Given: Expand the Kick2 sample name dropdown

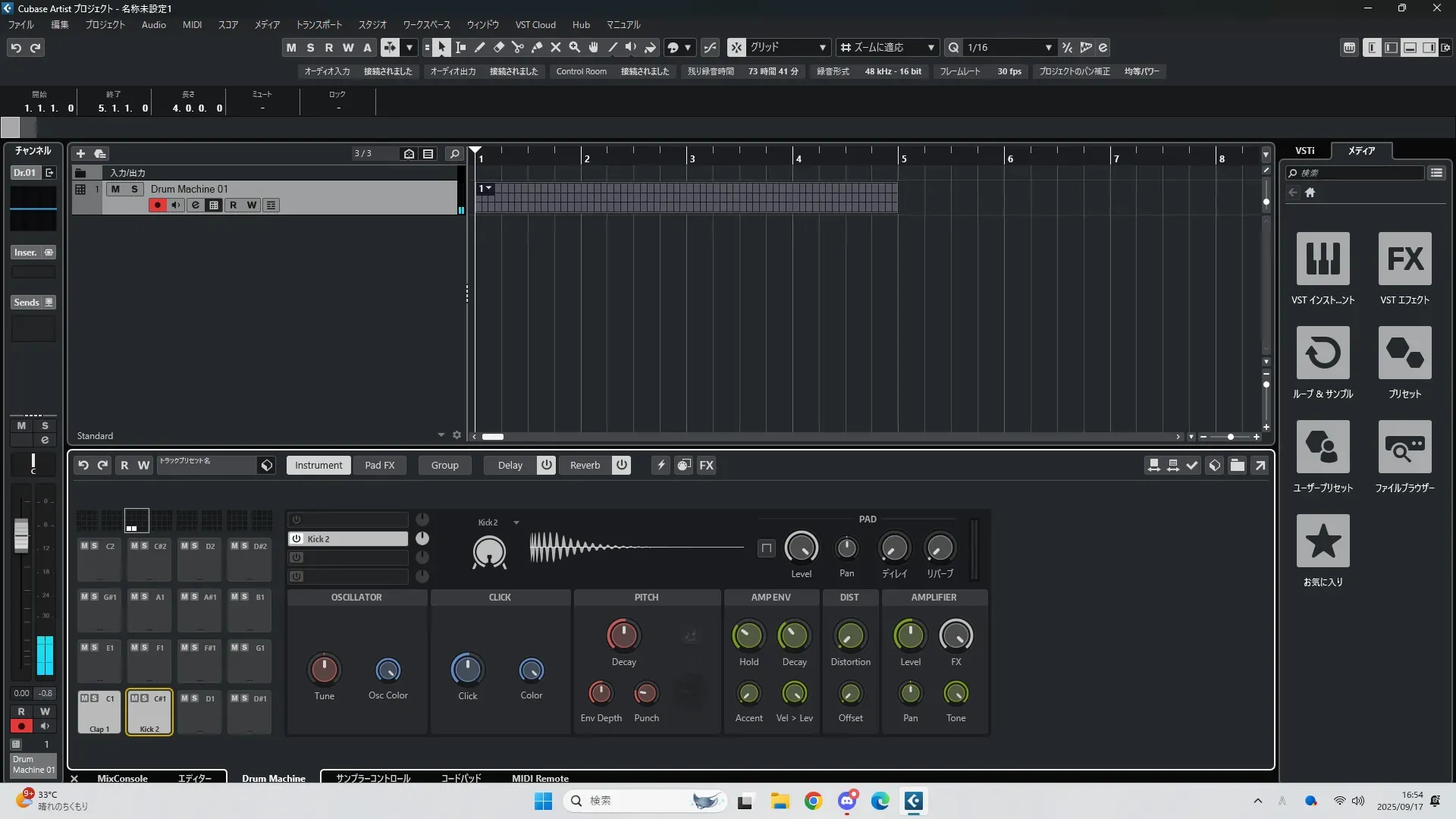Looking at the screenshot, I should pyautogui.click(x=516, y=522).
